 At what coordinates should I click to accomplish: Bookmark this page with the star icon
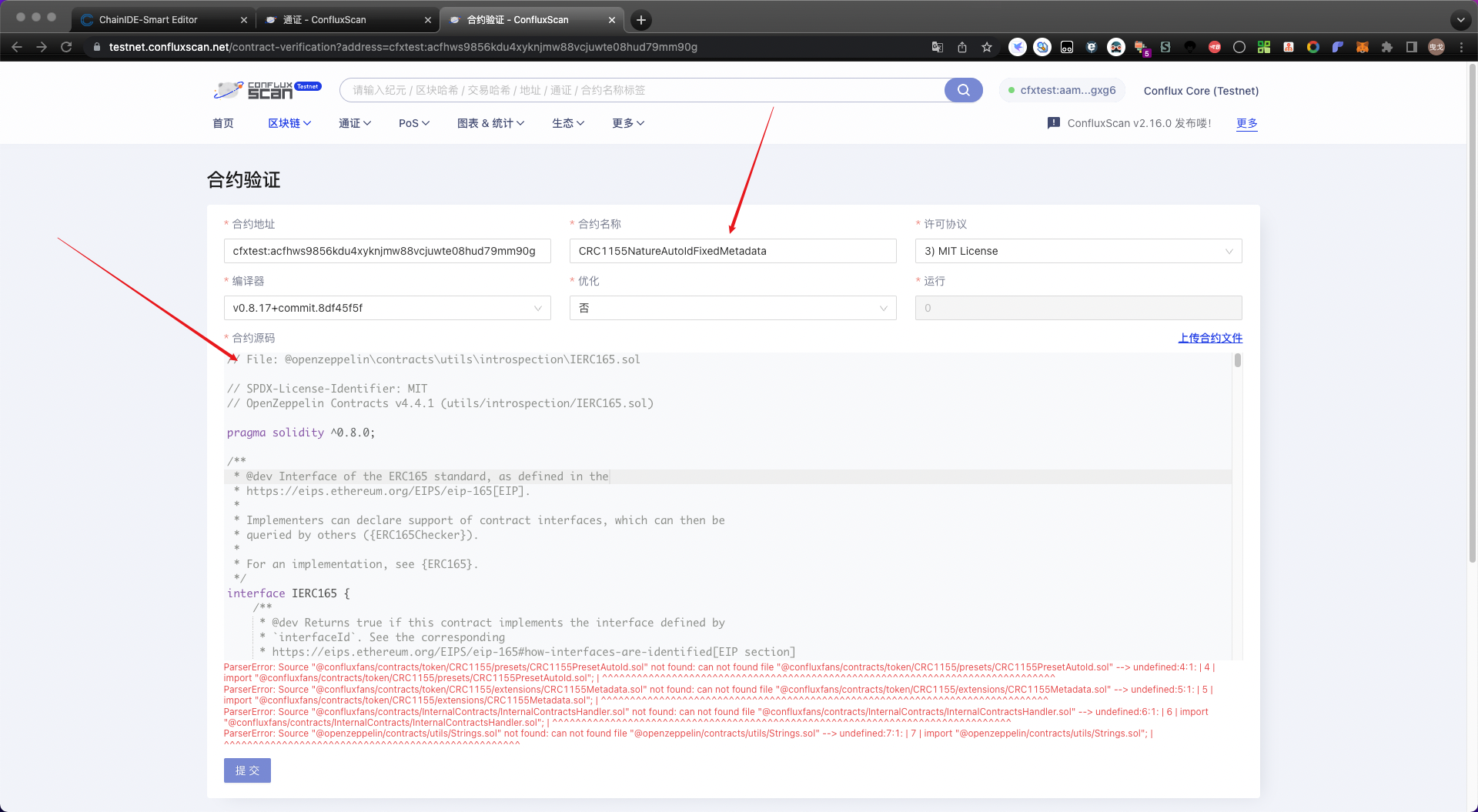[x=987, y=47]
